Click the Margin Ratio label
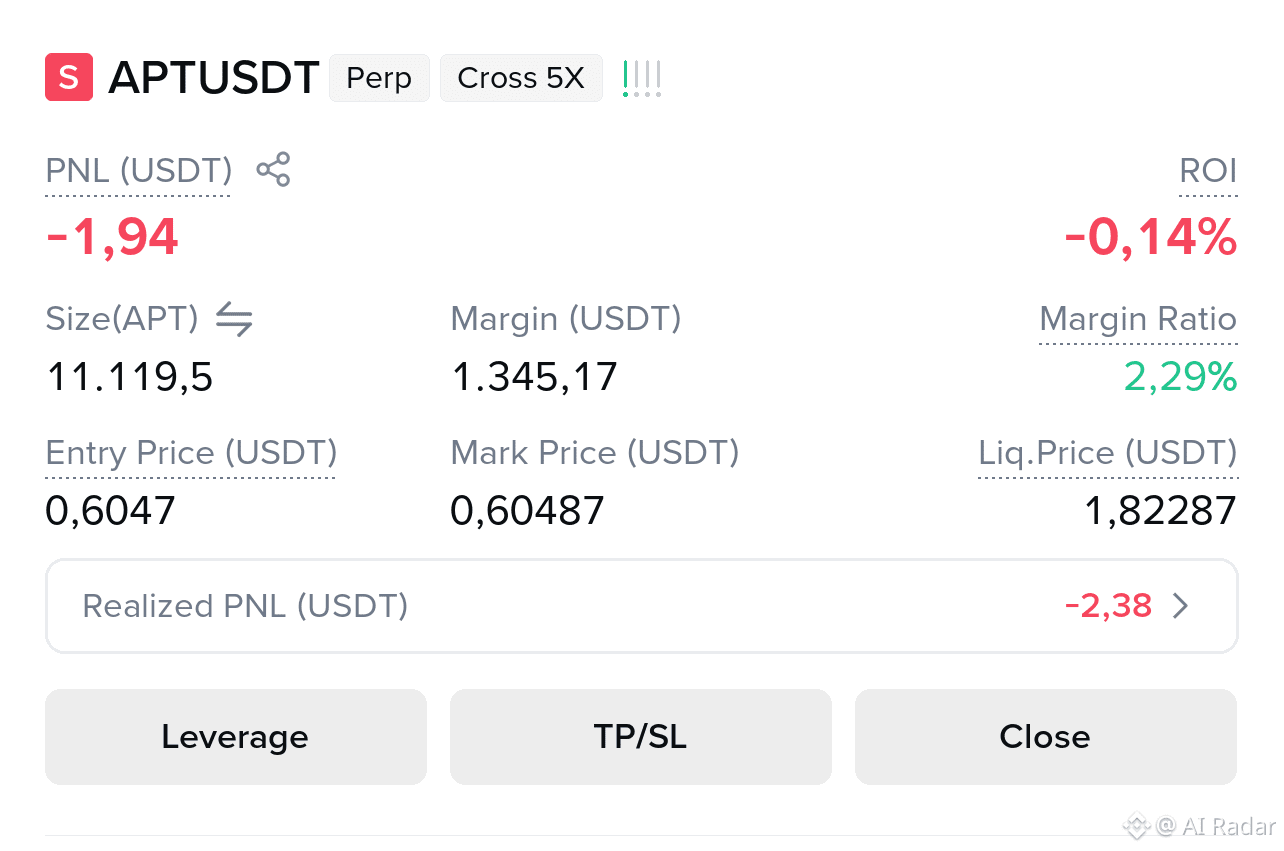The height and width of the screenshot is (851, 1284). point(1138,319)
